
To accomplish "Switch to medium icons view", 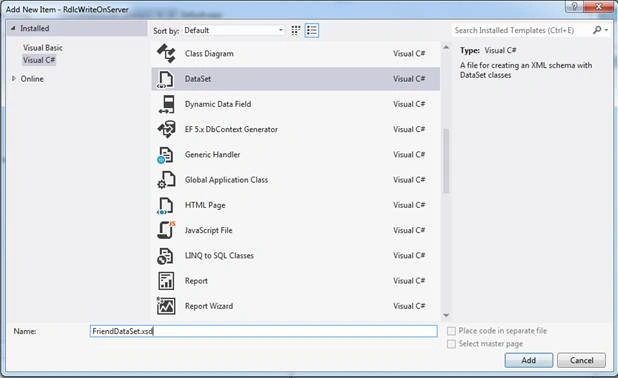I will pos(296,30).
